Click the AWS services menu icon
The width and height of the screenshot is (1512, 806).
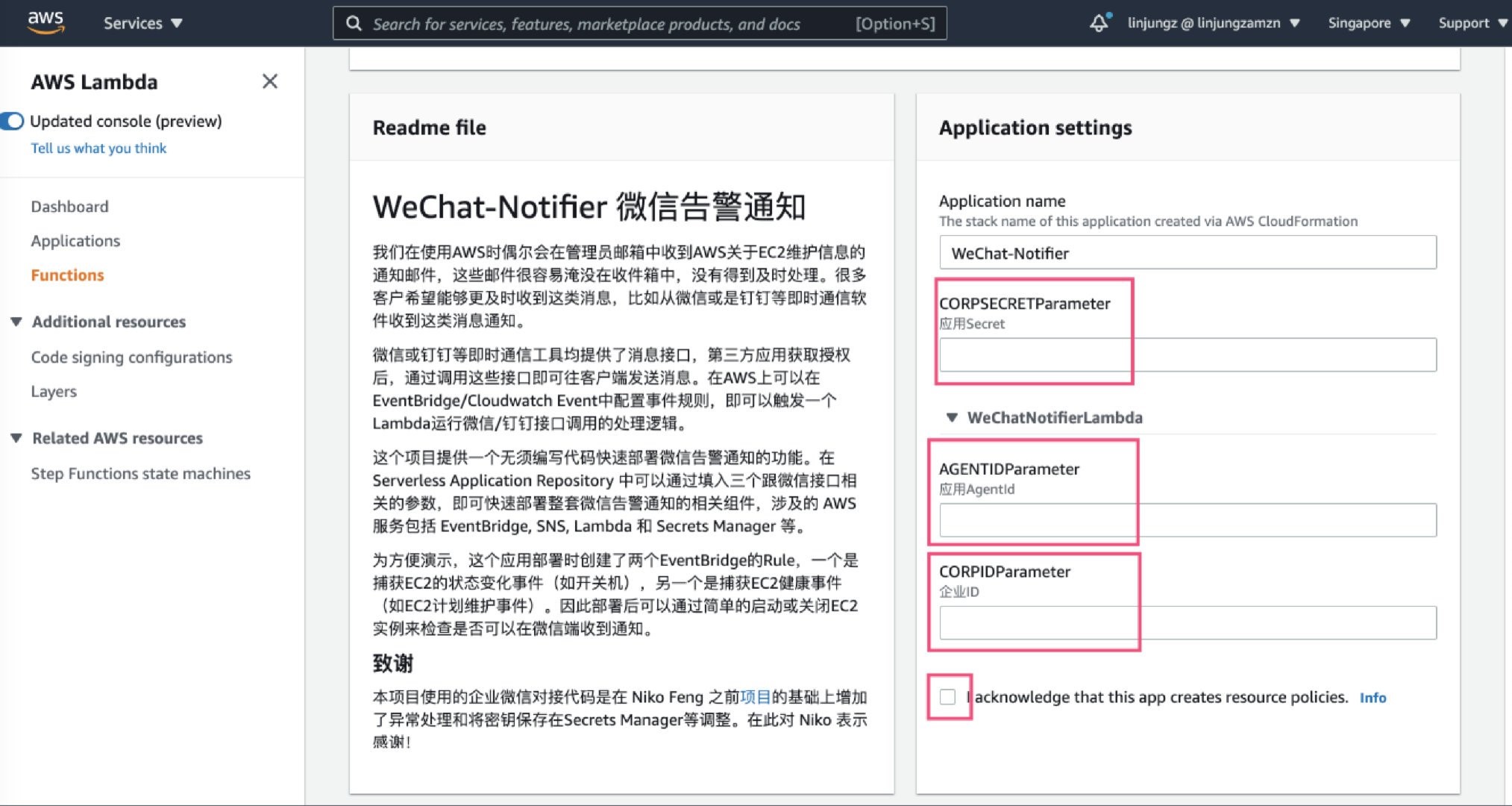[144, 22]
